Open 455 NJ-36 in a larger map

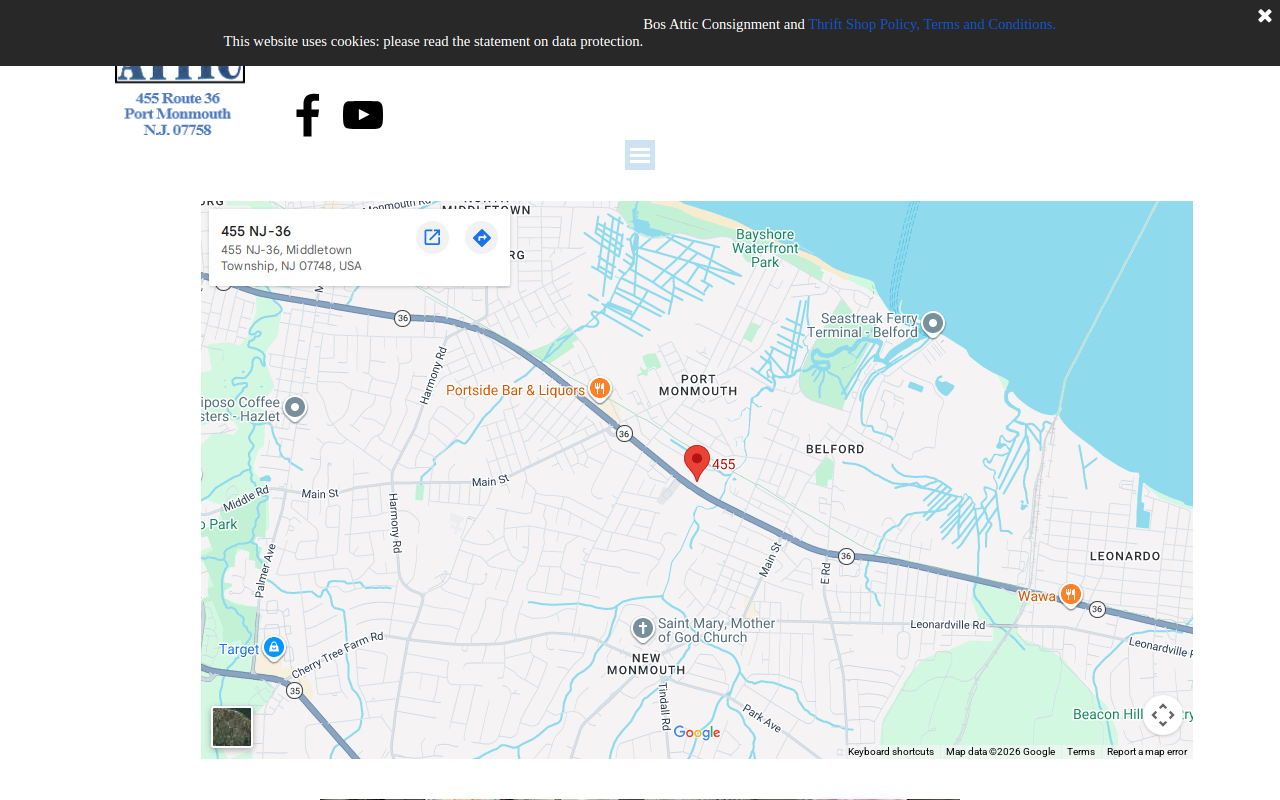tap(432, 237)
